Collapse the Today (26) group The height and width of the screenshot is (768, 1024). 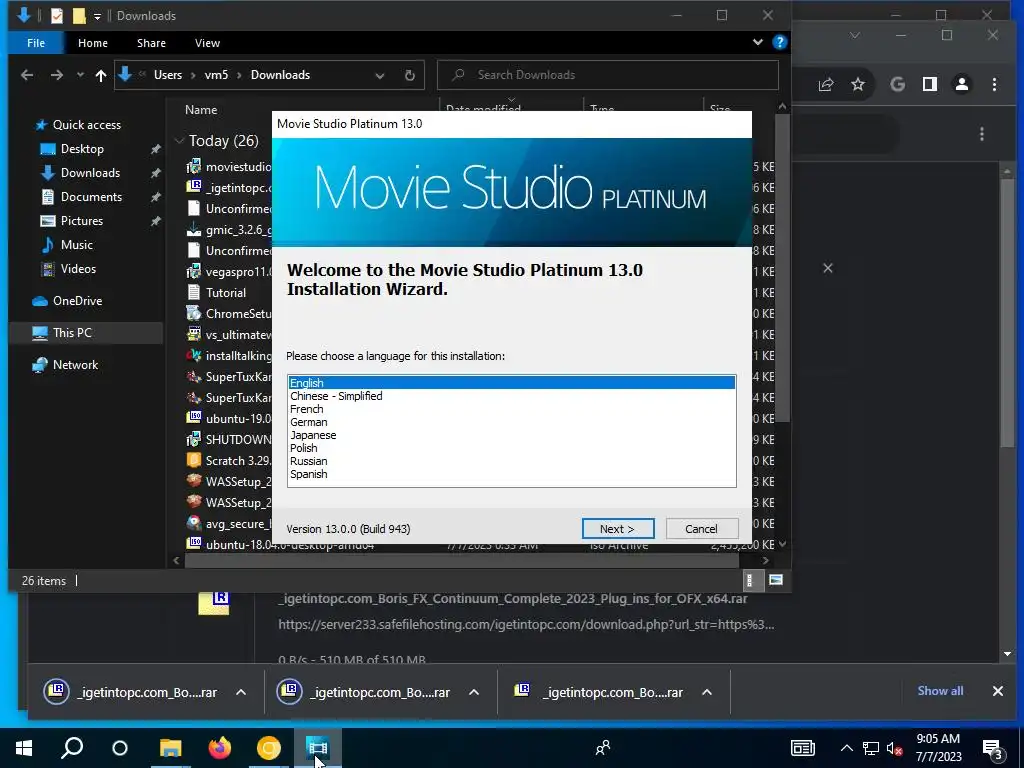[179, 141]
